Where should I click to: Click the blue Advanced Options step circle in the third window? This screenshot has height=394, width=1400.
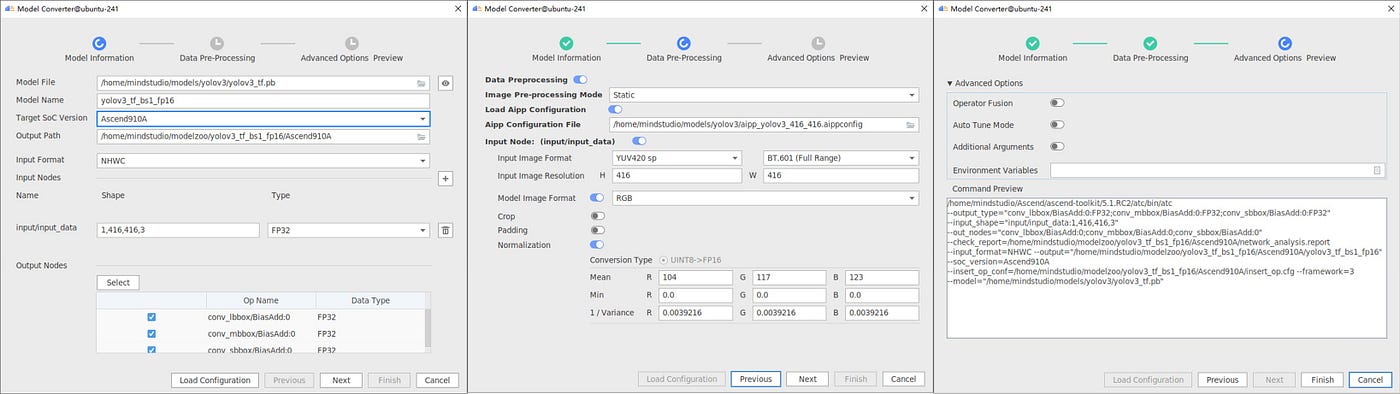(1284, 43)
